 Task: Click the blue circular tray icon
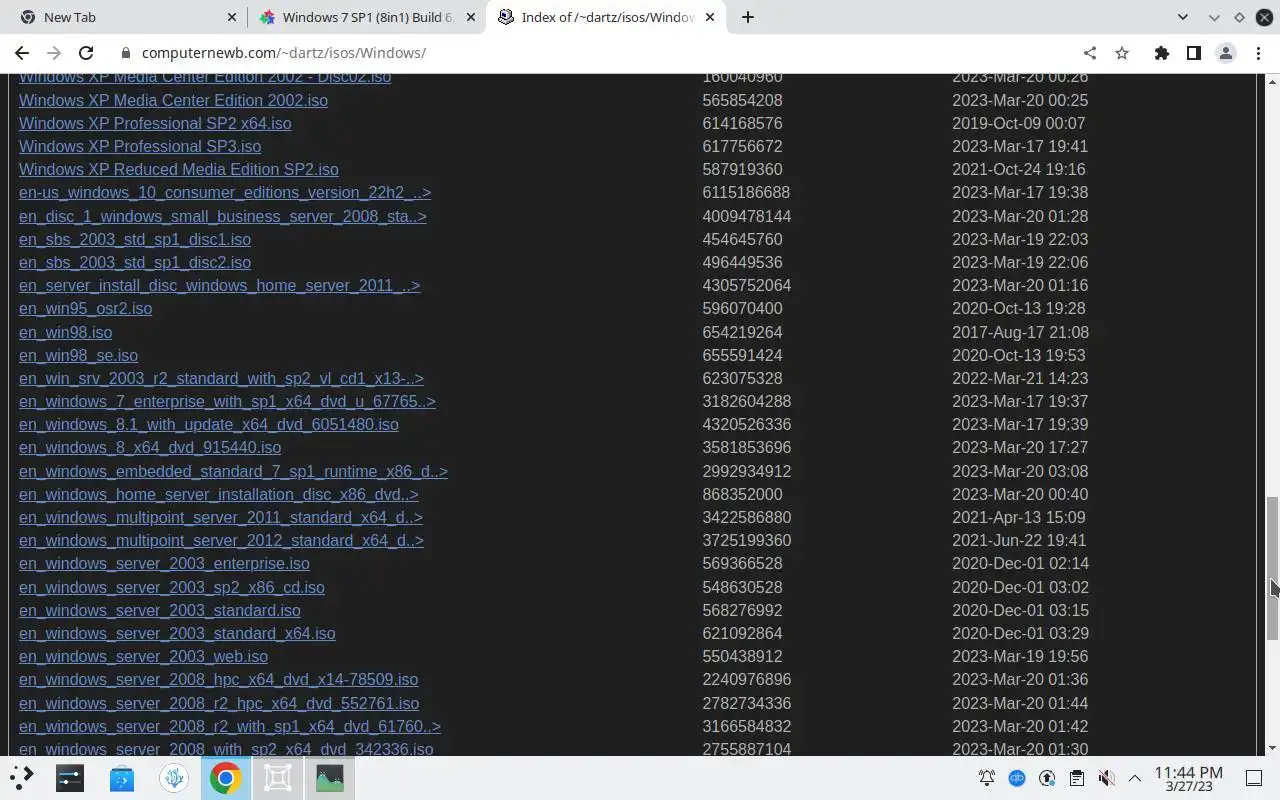1017,778
